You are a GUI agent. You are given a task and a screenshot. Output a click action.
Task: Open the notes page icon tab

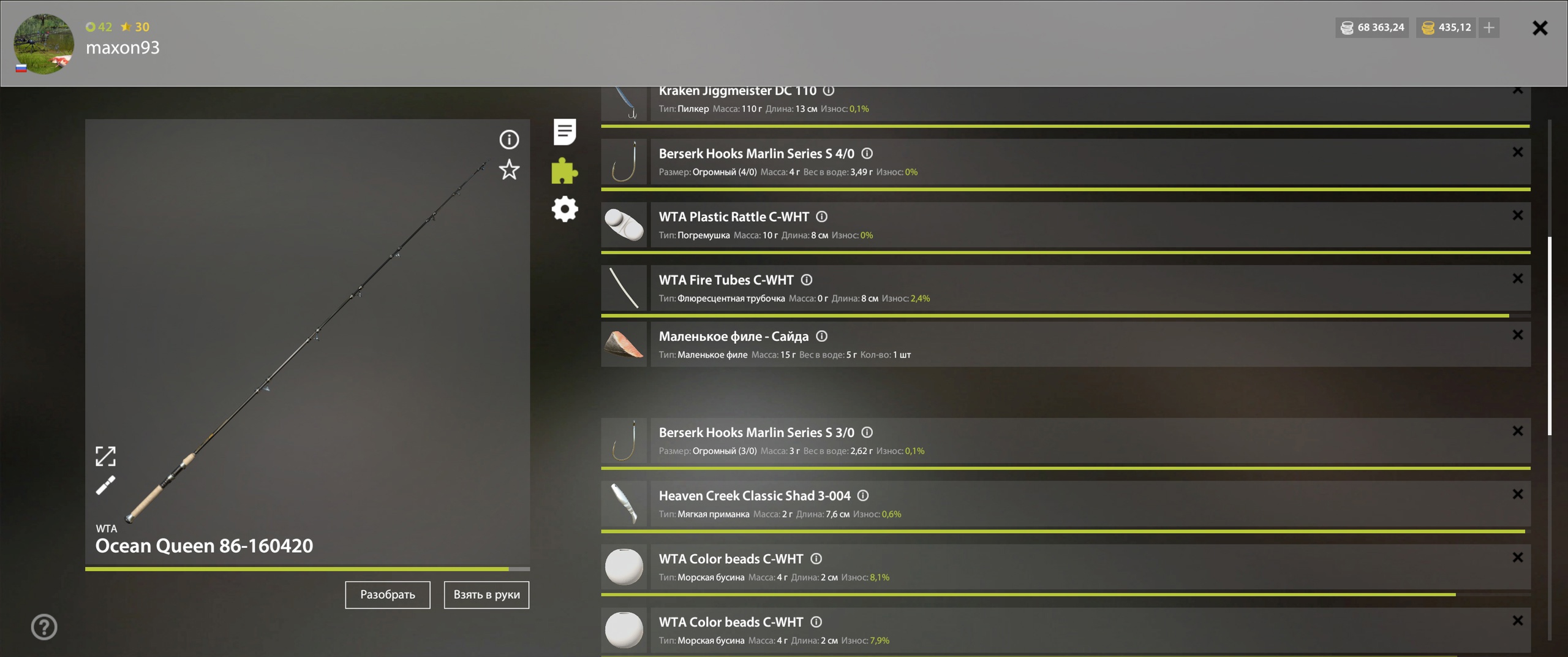point(565,132)
